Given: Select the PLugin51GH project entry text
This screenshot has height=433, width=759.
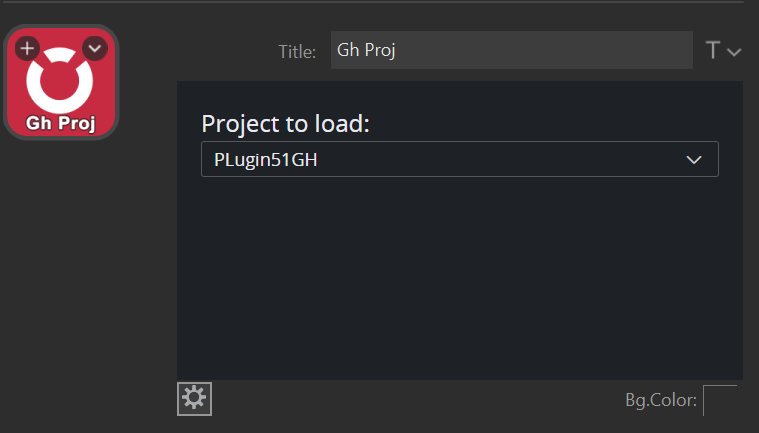Looking at the screenshot, I should coord(266,159).
